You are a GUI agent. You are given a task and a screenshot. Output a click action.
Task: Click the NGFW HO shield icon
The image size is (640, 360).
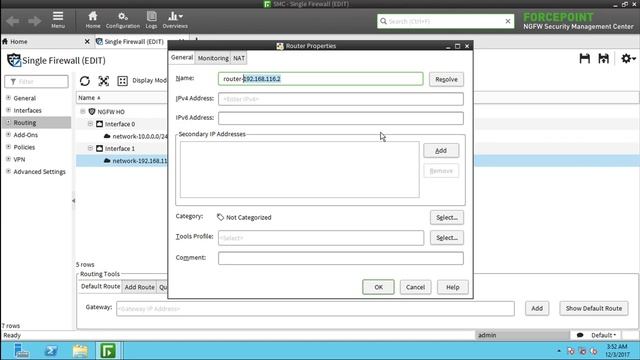tap(92, 111)
